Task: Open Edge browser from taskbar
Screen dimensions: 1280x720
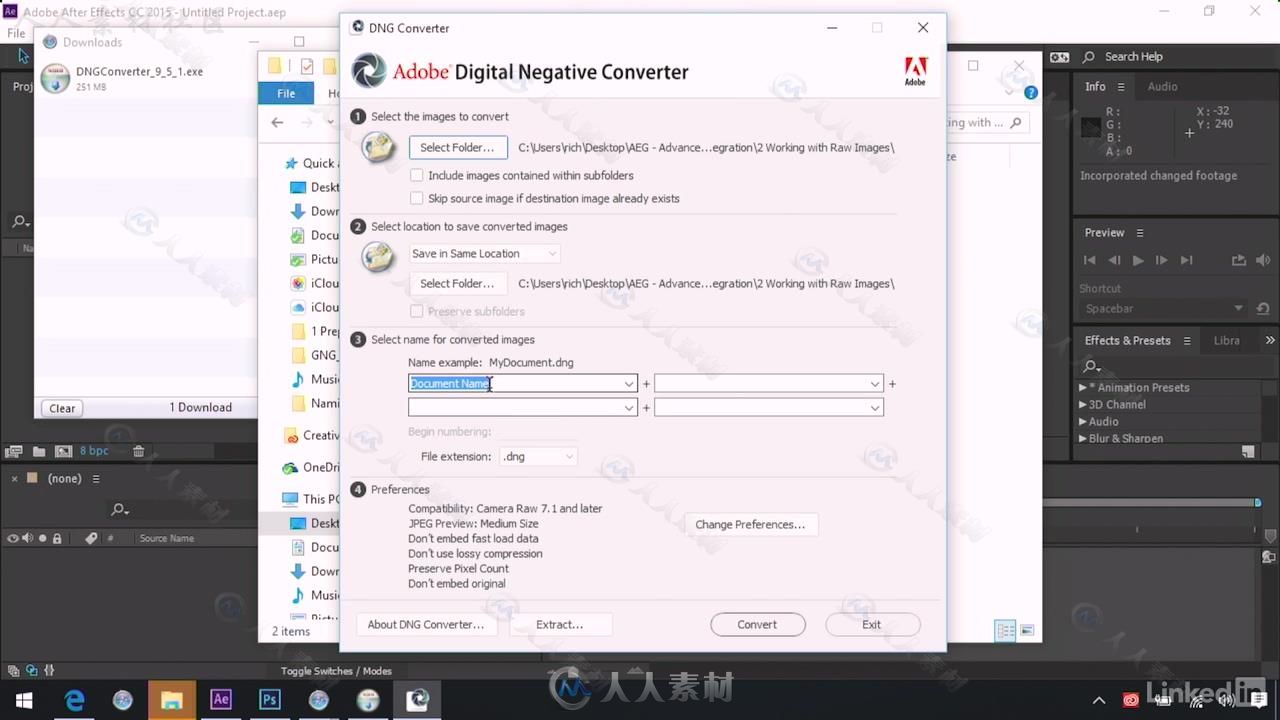Action: [x=74, y=699]
